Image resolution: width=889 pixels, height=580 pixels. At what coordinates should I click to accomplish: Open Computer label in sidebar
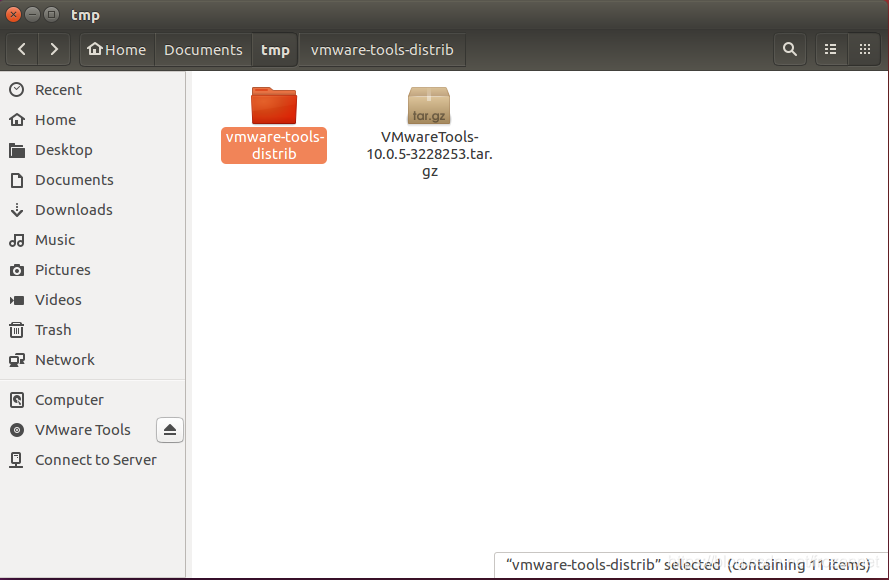click(x=69, y=400)
